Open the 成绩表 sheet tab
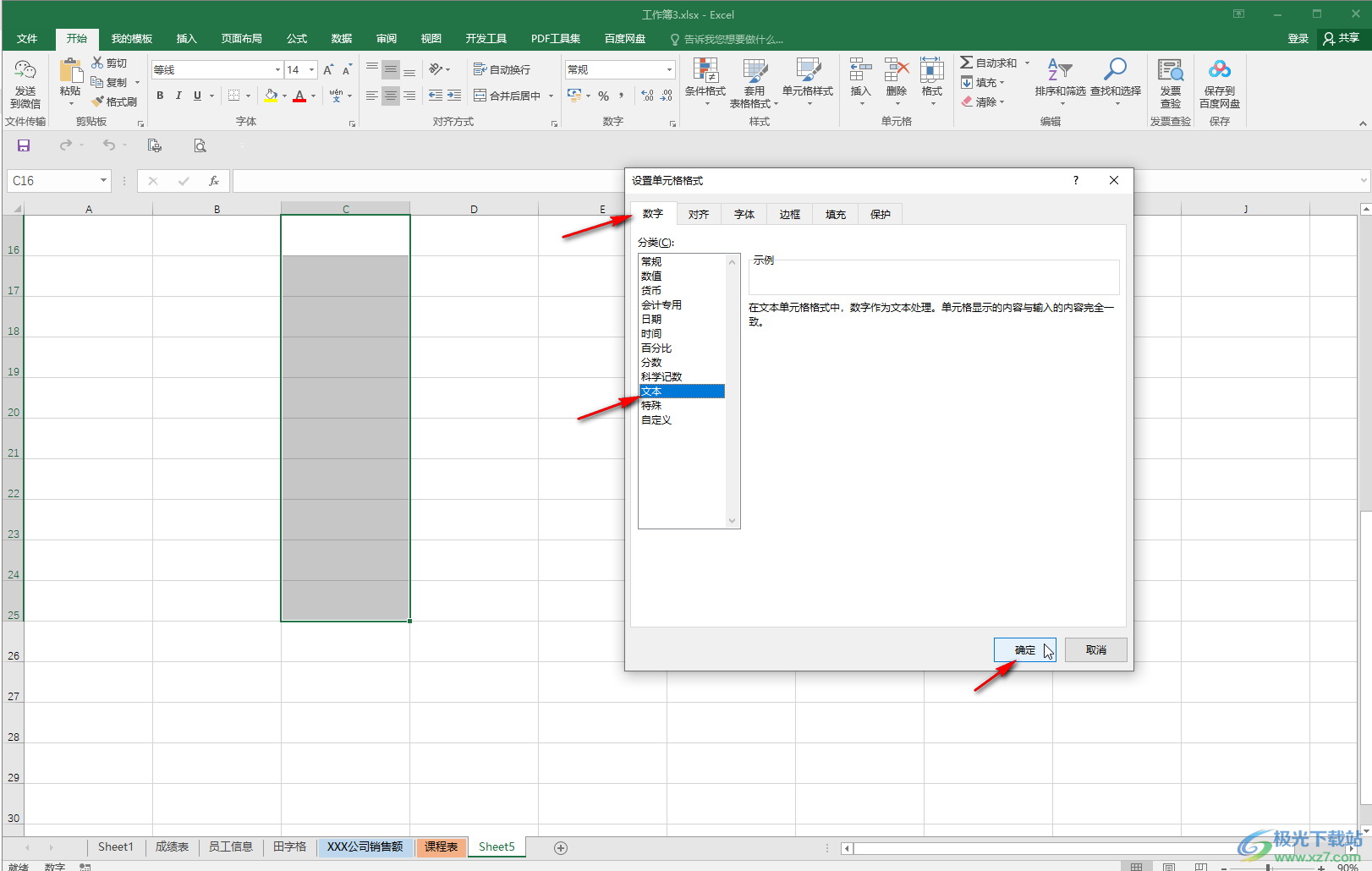 click(x=172, y=846)
